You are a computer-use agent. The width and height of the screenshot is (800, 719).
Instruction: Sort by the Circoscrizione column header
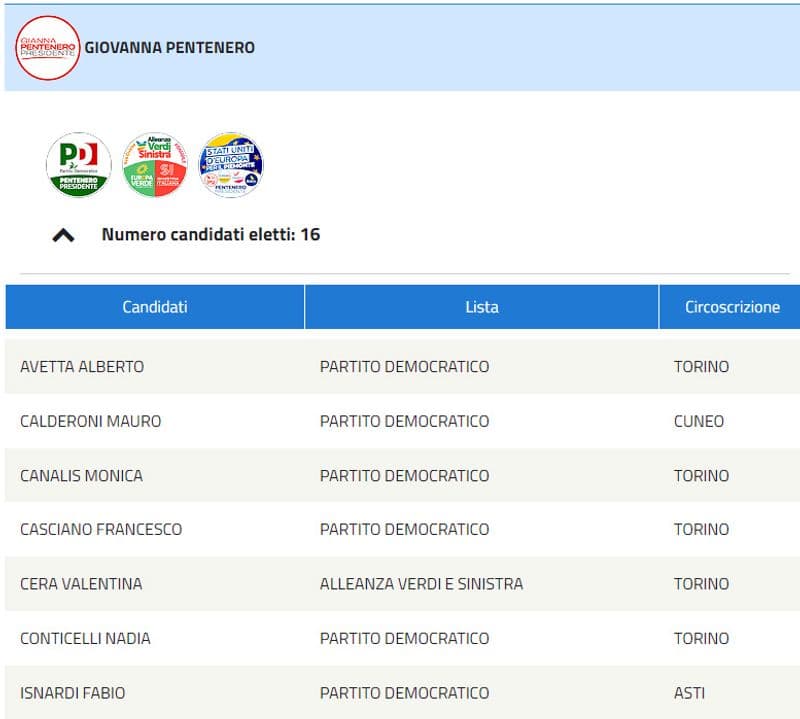tap(730, 307)
